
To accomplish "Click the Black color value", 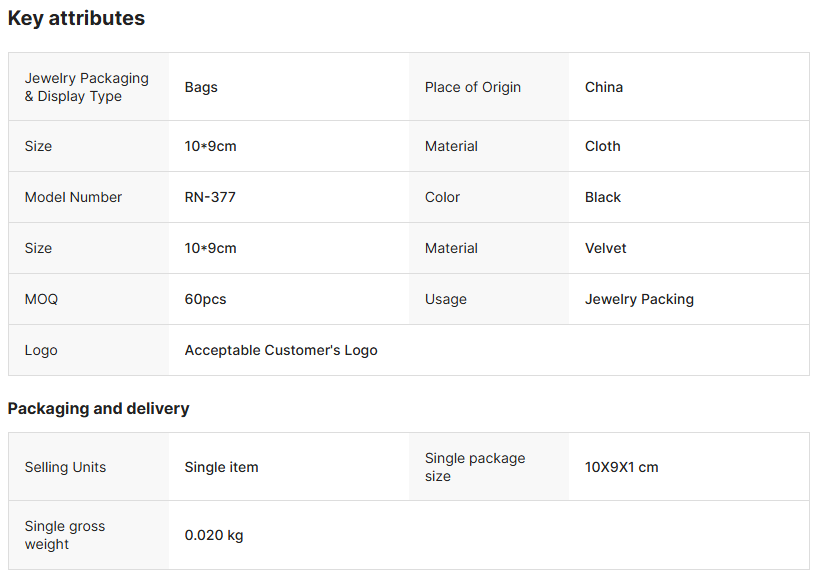I will pos(603,197).
